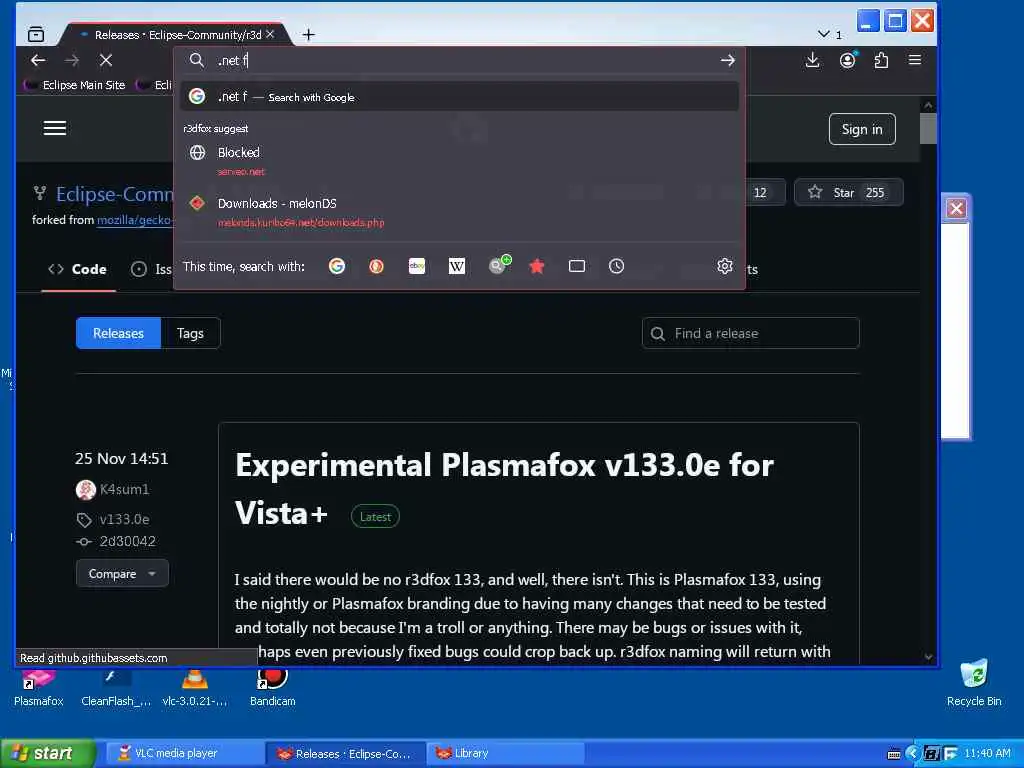The height and width of the screenshot is (768, 1024).
Task: Switch to VLC media player taskbar button
Action: point(185,754)
